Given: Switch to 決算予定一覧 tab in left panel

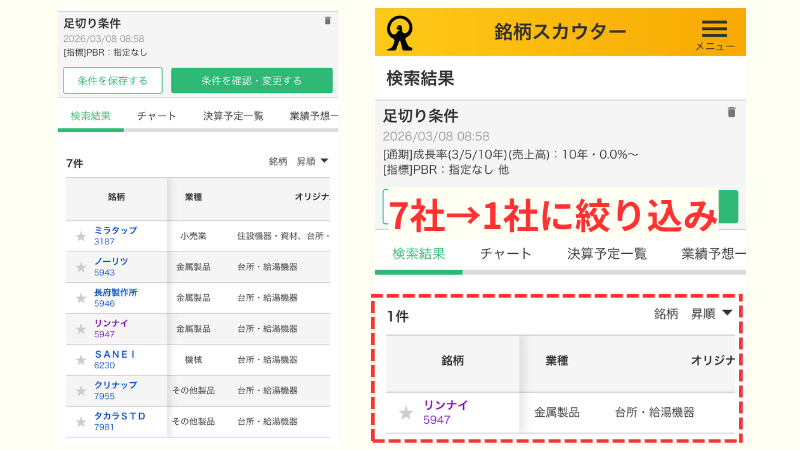Looking at the screenshot, I should 233,116.
